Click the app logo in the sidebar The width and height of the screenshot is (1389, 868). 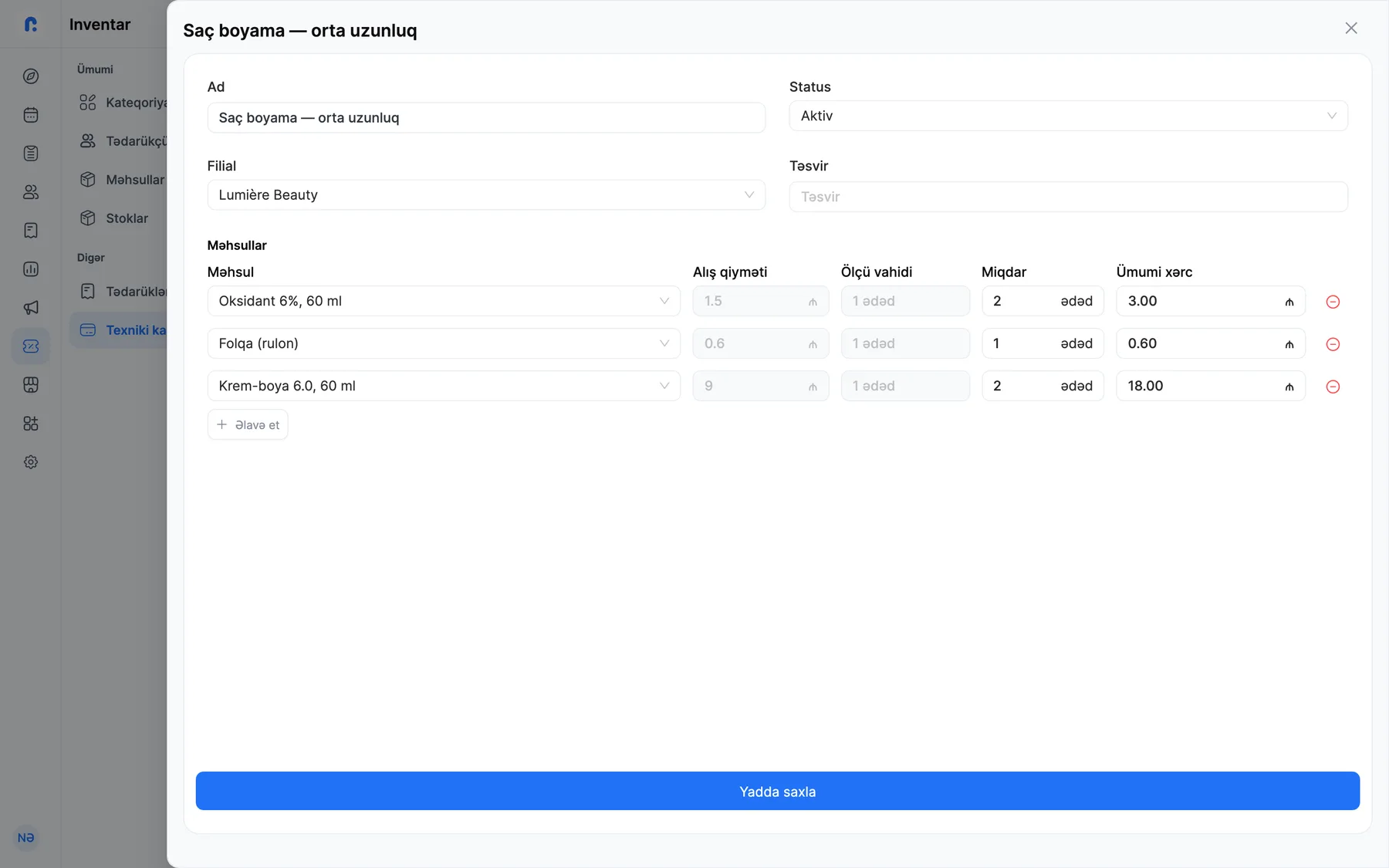tap(31, 25)
